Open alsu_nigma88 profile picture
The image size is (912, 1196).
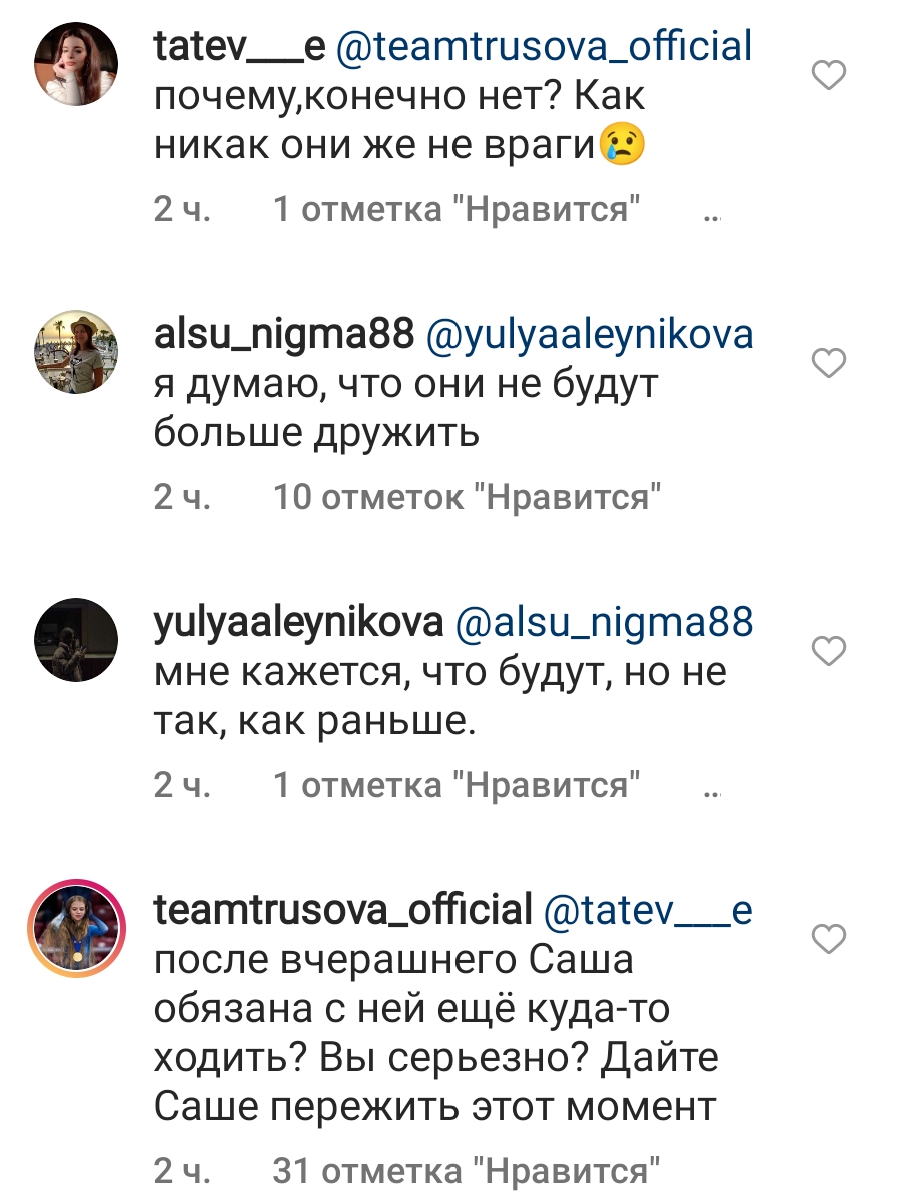(76, 352)
